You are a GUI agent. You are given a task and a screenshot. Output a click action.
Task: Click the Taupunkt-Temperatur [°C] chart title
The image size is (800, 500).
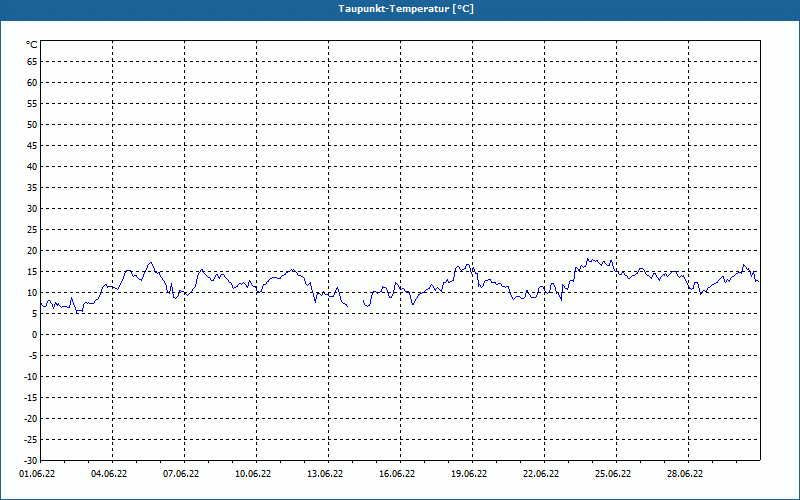406,9
